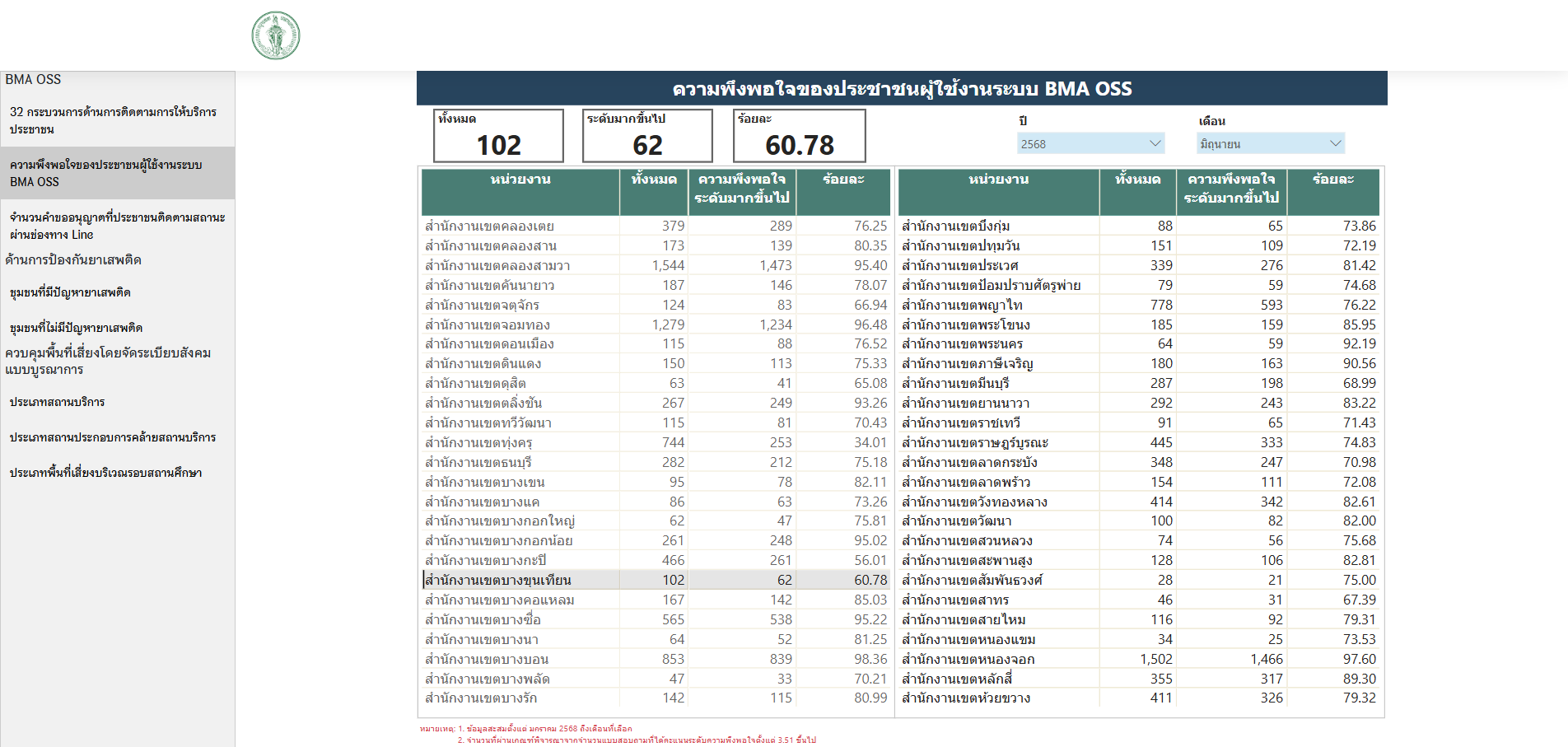Select the สำนักงานเขตบางรัก row name
1568x747 pixels.
pos(481,698)
